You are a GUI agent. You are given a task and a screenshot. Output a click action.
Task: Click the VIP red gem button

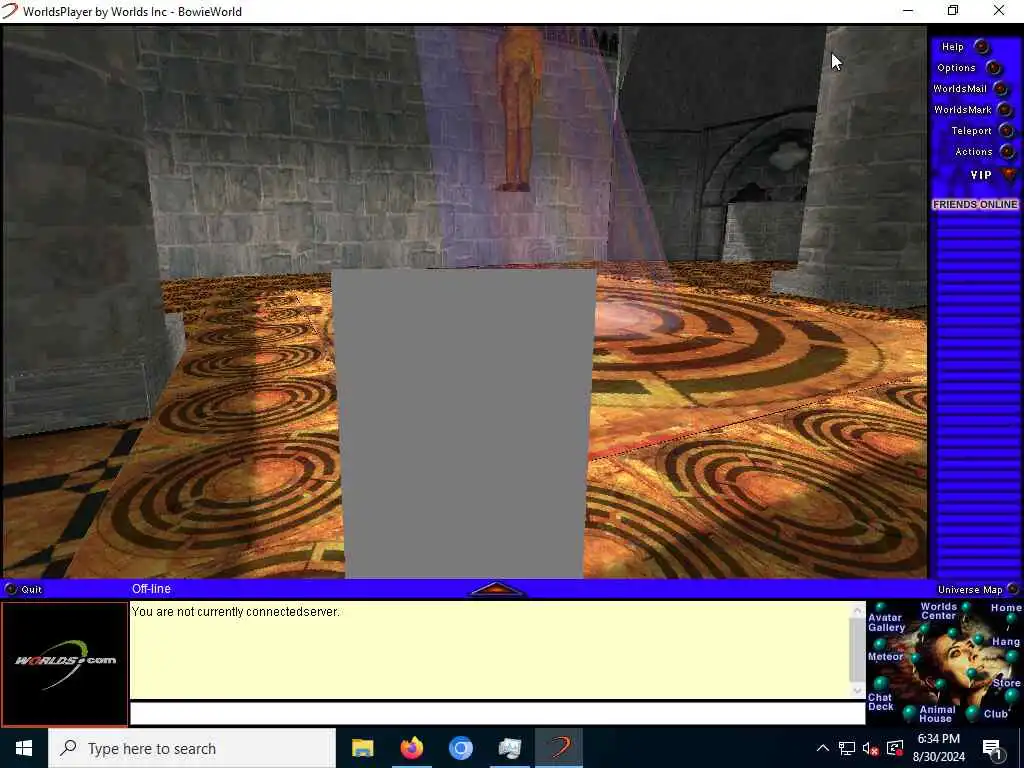pos(1010,174)
